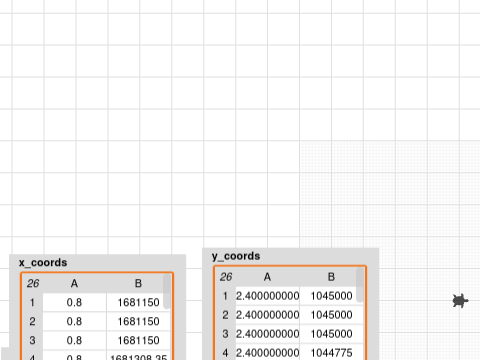Image resolution: width=480 pixels, height=360 pixels.
Task: Select column B header in x_coords table
Action: click(x=138, y=284)
